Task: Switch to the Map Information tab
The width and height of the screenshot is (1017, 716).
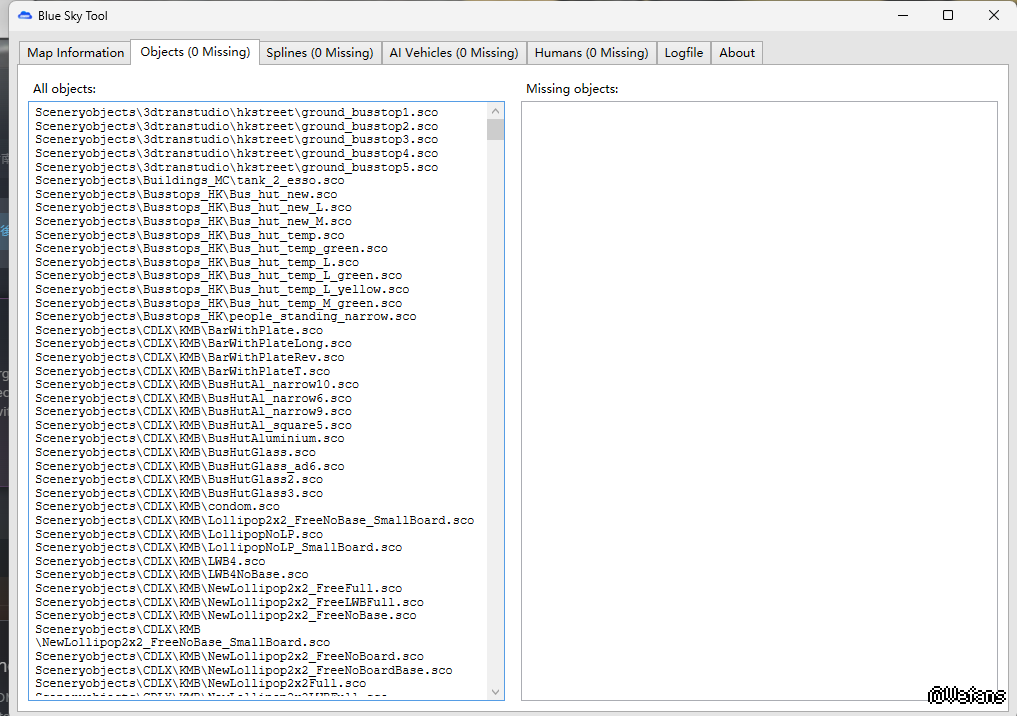Action: point(76,53)
